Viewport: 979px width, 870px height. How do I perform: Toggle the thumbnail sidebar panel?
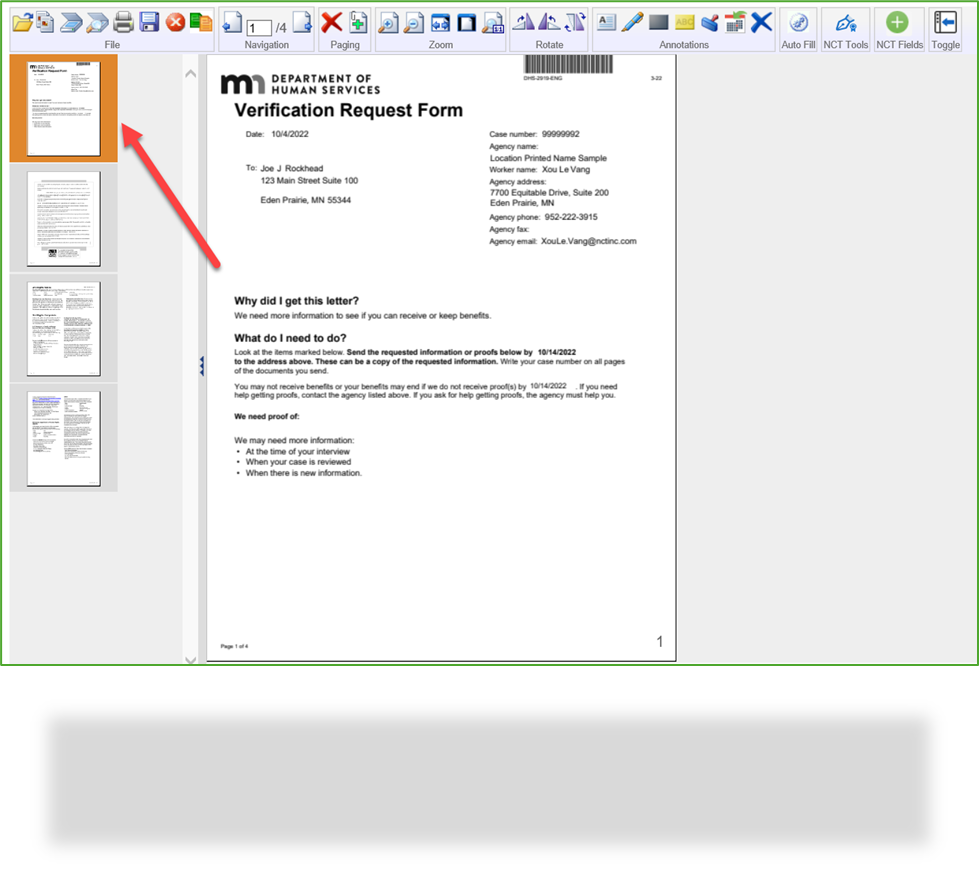[x=944, y=21]
